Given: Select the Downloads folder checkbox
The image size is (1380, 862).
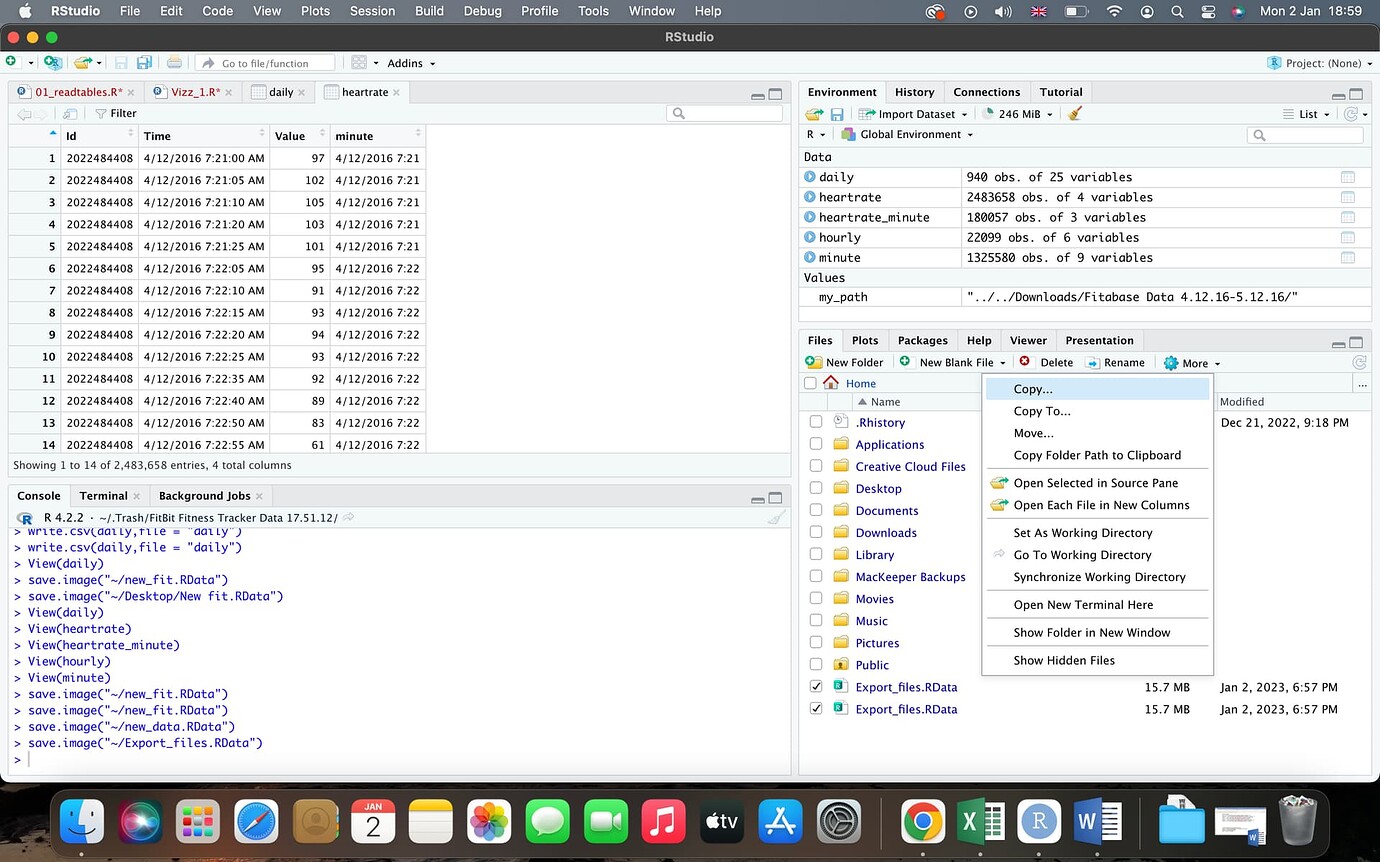Looking at the screenshot, I should pyautogui.click(x=815, y=532).
